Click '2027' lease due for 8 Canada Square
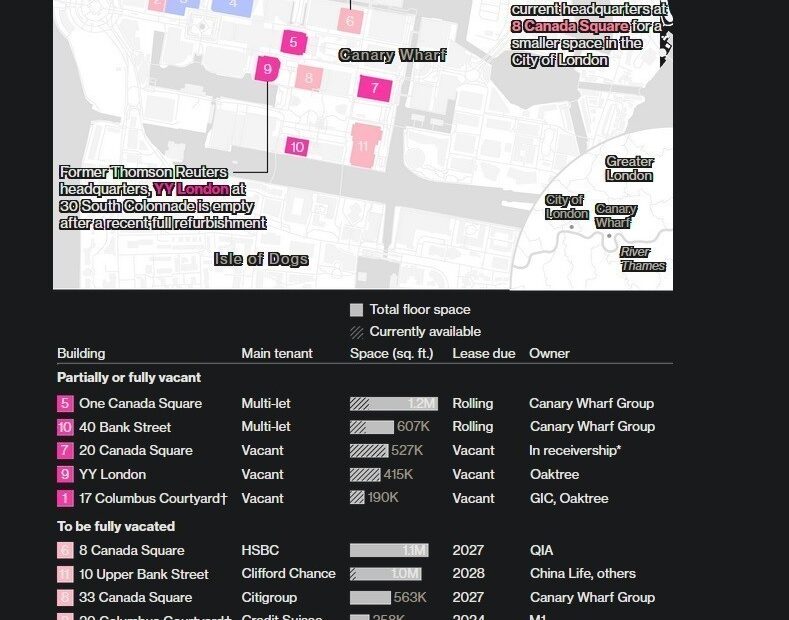The image size is (789, 620). coord(468,550)
